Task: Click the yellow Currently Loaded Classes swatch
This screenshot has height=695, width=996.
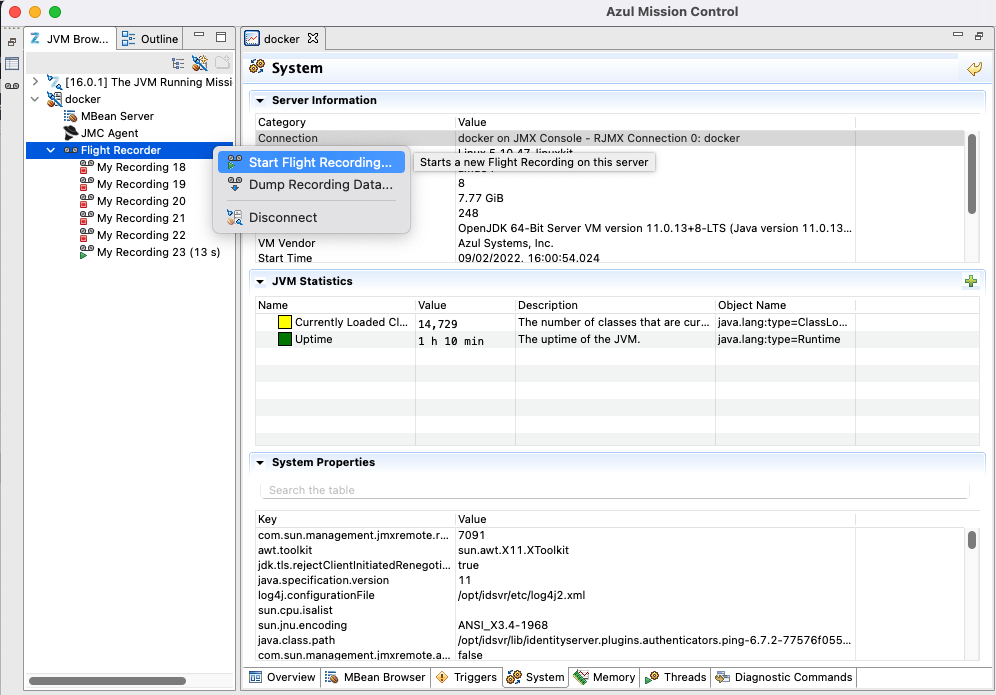Action: click(x=285, y=322)
